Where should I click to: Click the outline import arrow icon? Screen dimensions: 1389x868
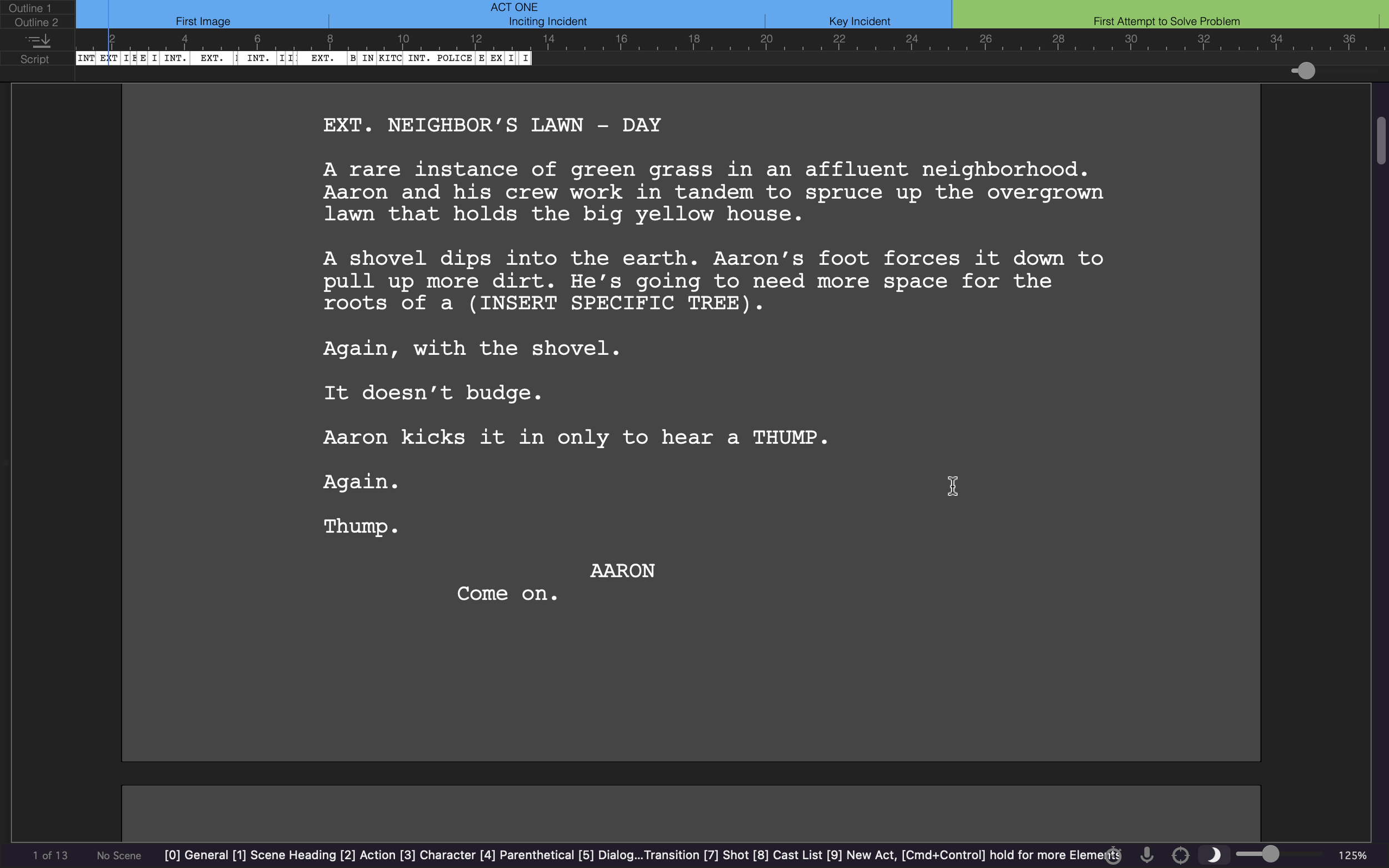(x=38, y=40)
